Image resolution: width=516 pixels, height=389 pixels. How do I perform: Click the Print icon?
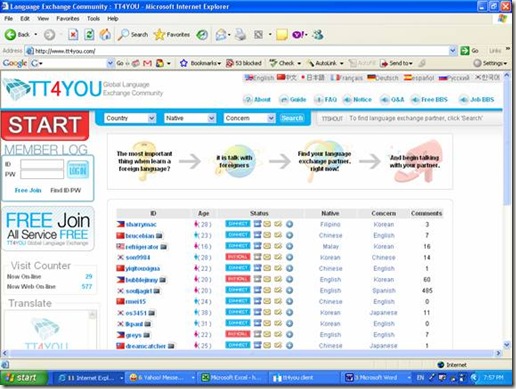tap(241, 34)
